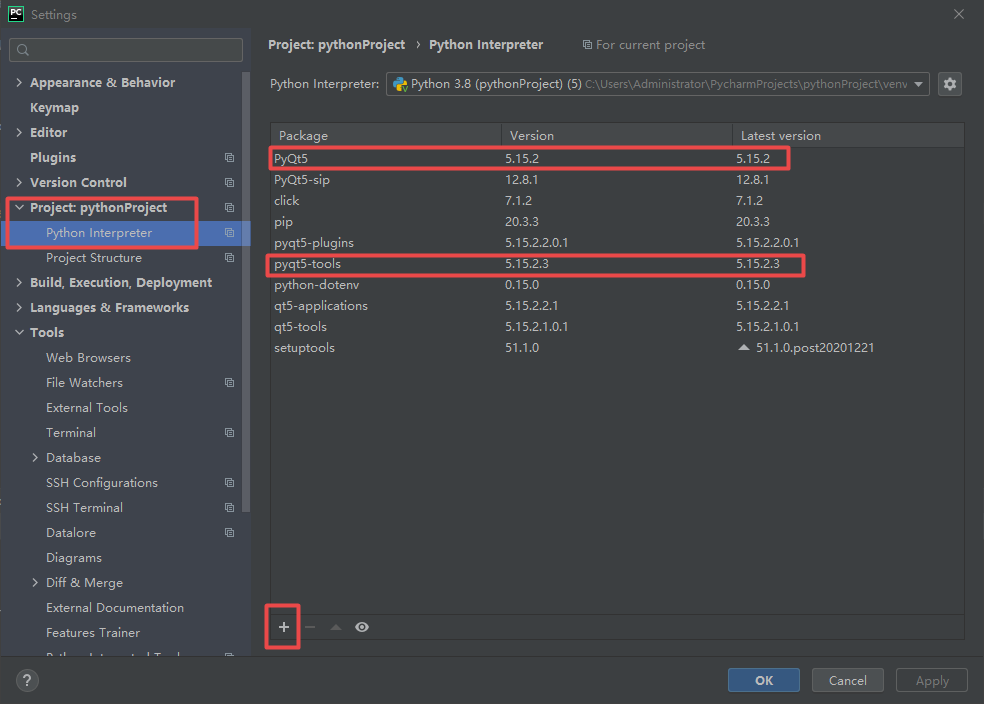
Task: Expand the Appearance & Behavior section
Action: [x=17, y=82]
